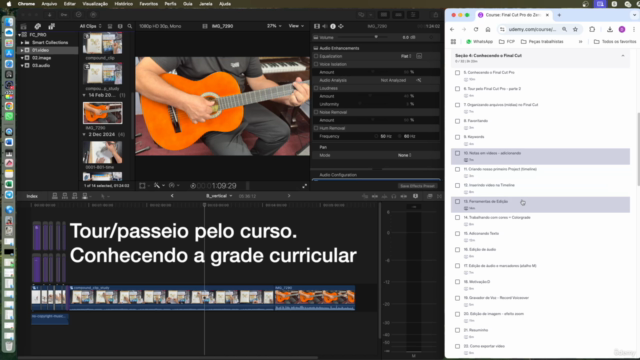Open the Histórico menu

click(123, 4)
